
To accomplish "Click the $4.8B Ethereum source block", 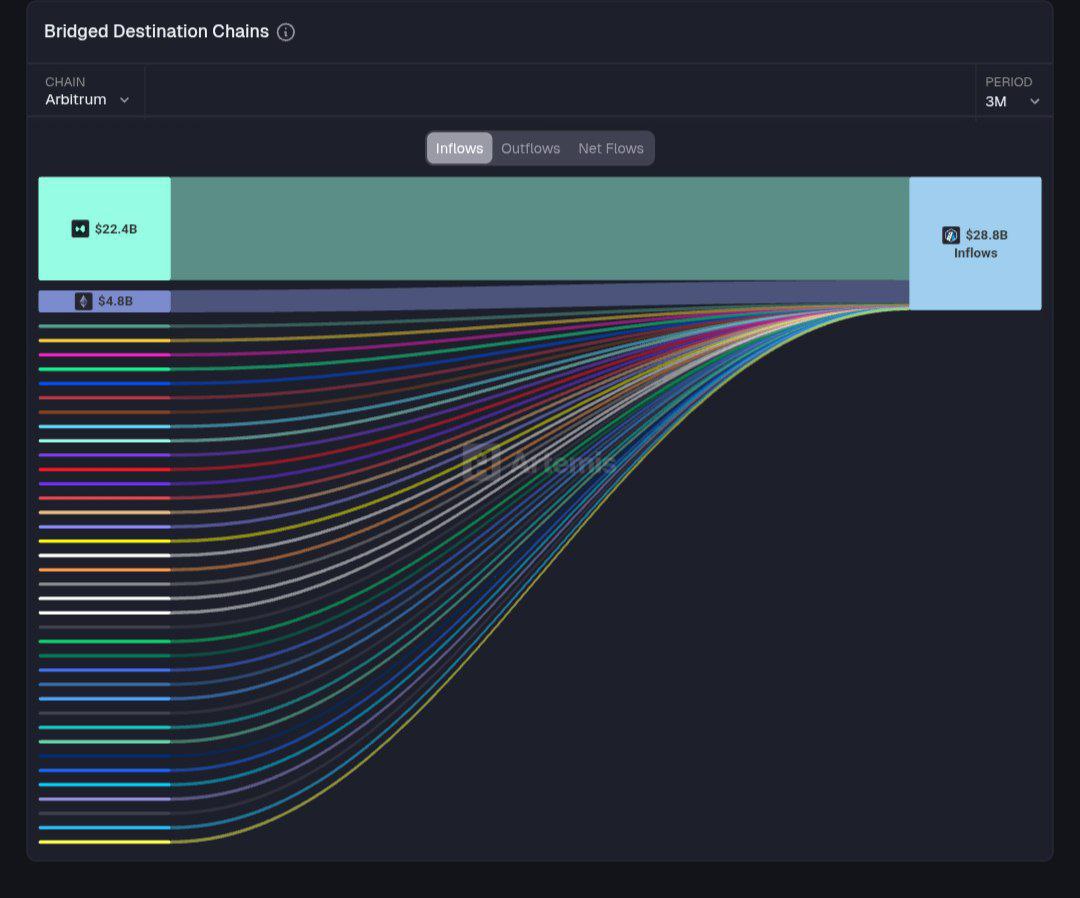I will (x=105, y=301).
